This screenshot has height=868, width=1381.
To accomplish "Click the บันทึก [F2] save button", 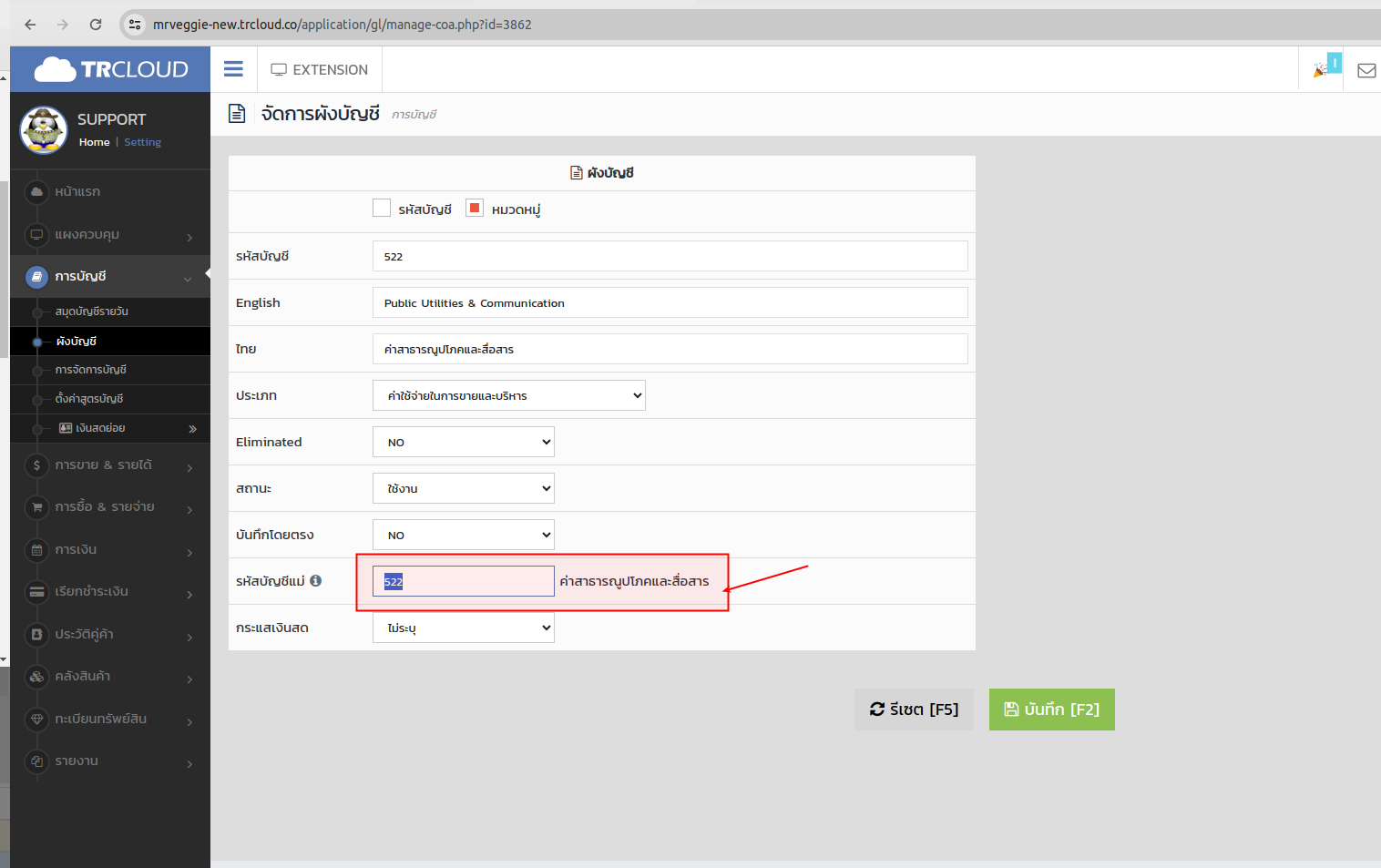I will (x=1052, y=710).
